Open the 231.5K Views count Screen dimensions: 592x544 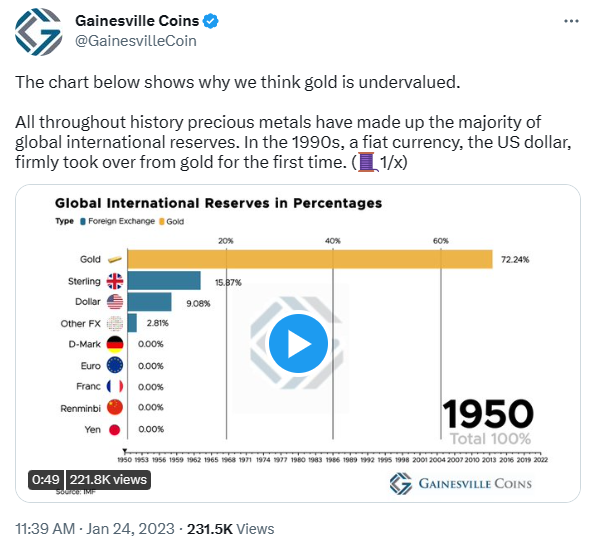(x=230, y=529)
